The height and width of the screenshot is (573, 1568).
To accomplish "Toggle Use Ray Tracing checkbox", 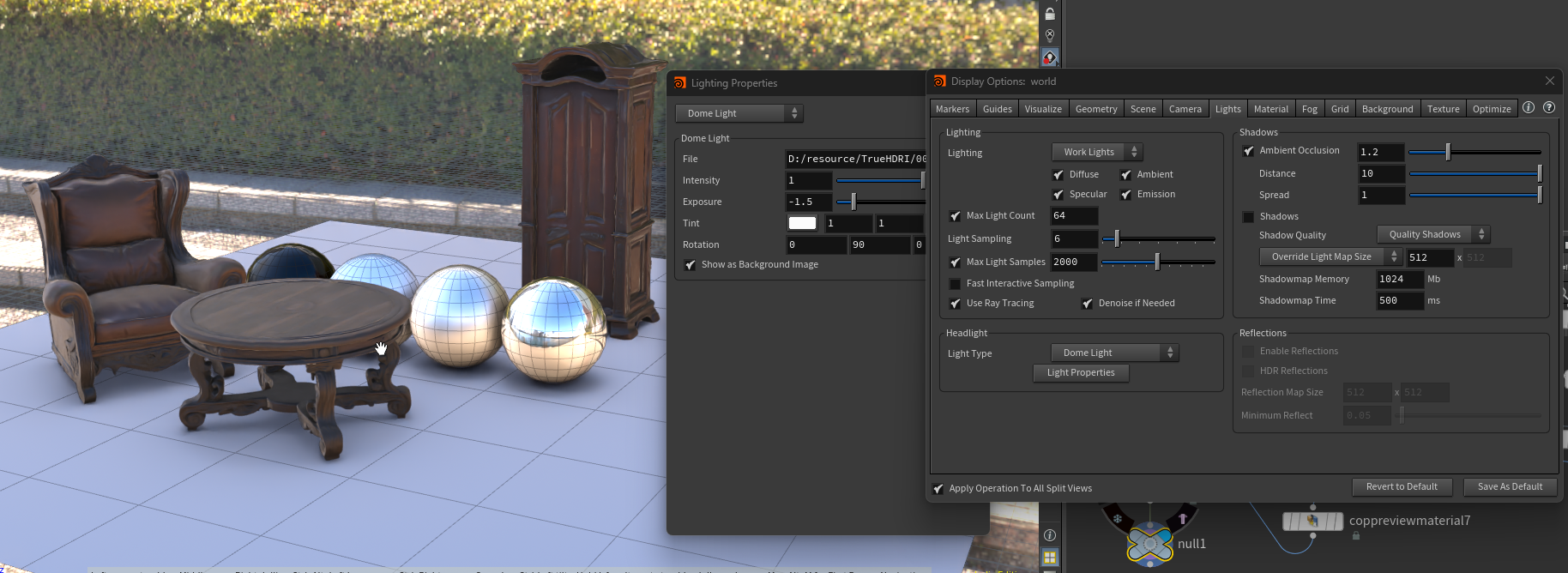I will (956, 304).
